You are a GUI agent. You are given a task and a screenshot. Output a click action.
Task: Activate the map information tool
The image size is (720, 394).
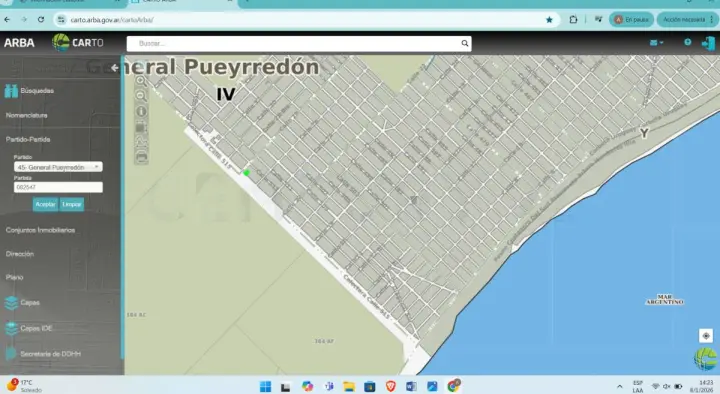(x=141, y=111)
